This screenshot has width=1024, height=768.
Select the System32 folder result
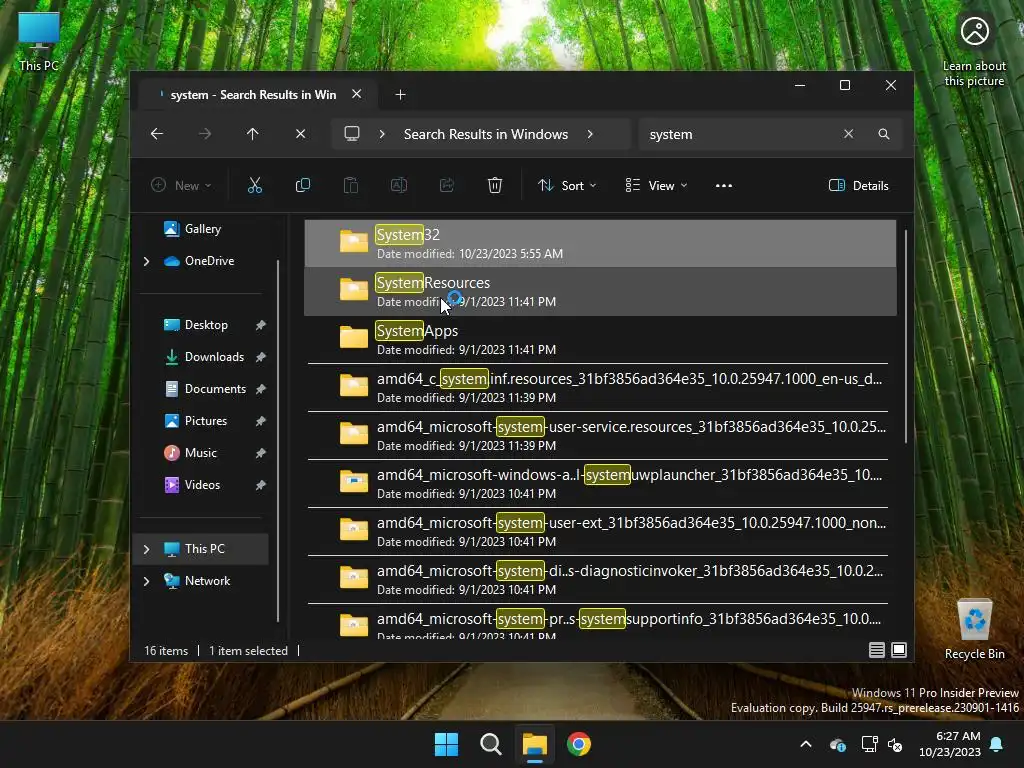(x=600, y=243)
